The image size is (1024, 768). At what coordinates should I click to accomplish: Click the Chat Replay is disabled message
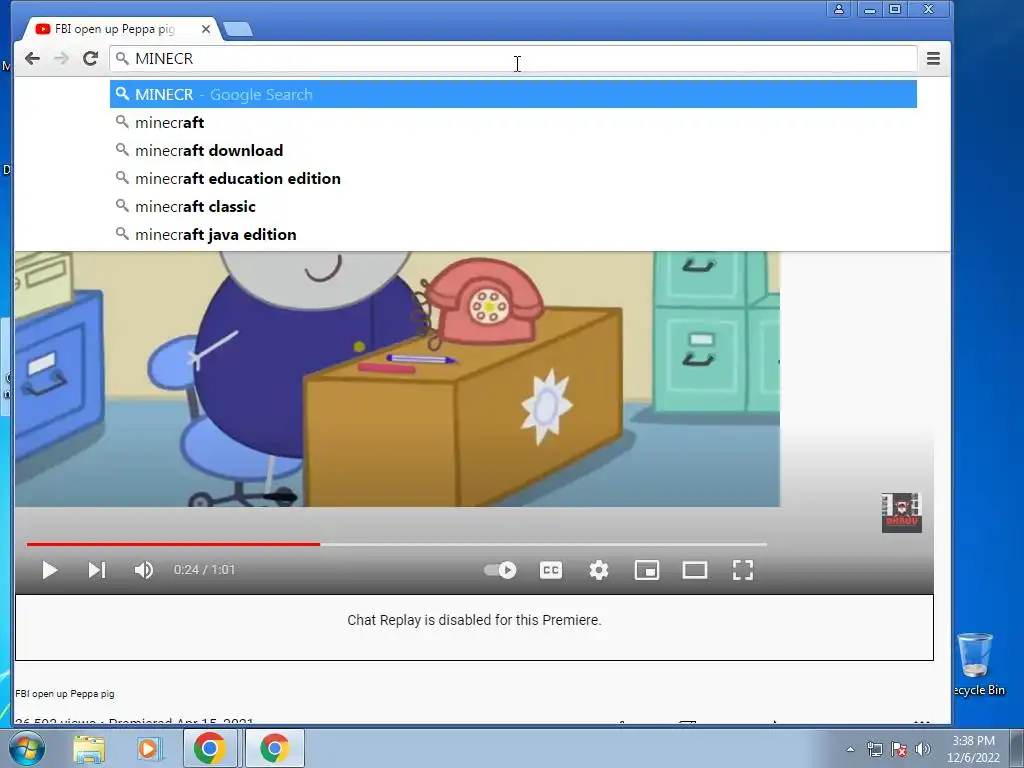pos(474,620)
